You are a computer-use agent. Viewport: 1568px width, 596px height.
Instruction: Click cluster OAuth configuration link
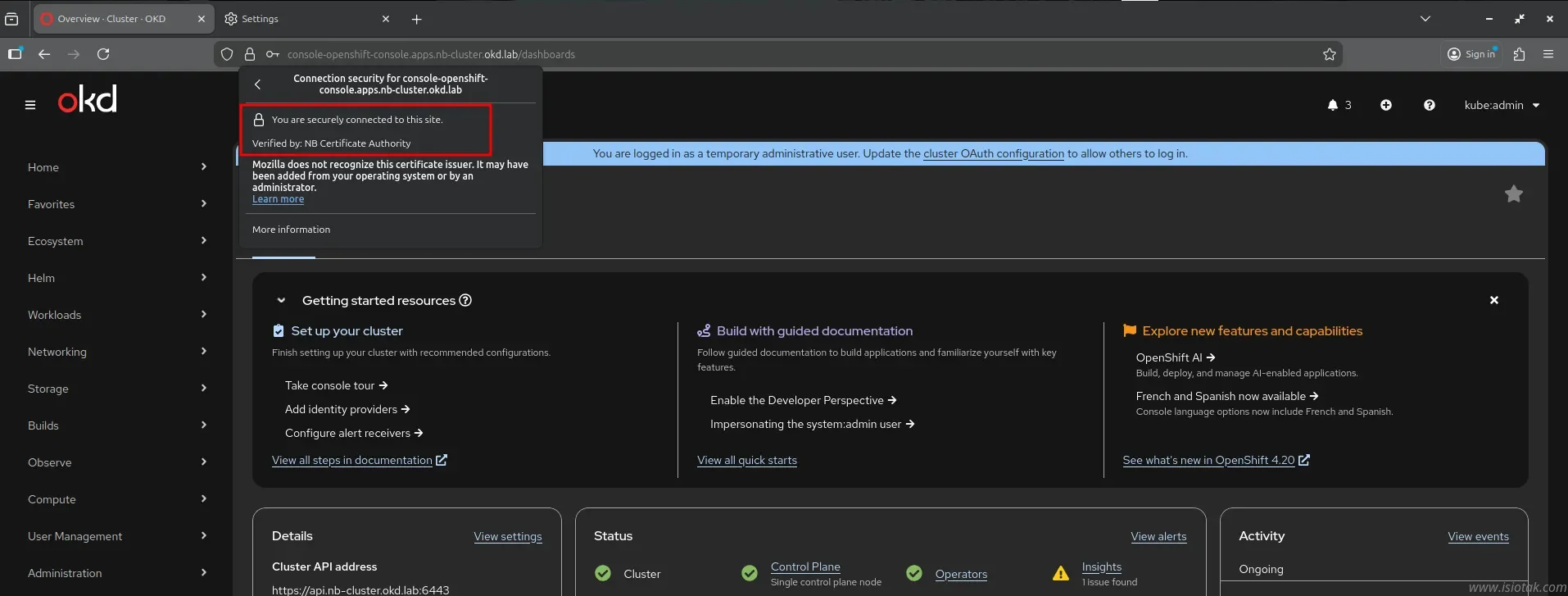tap(994, 153)
